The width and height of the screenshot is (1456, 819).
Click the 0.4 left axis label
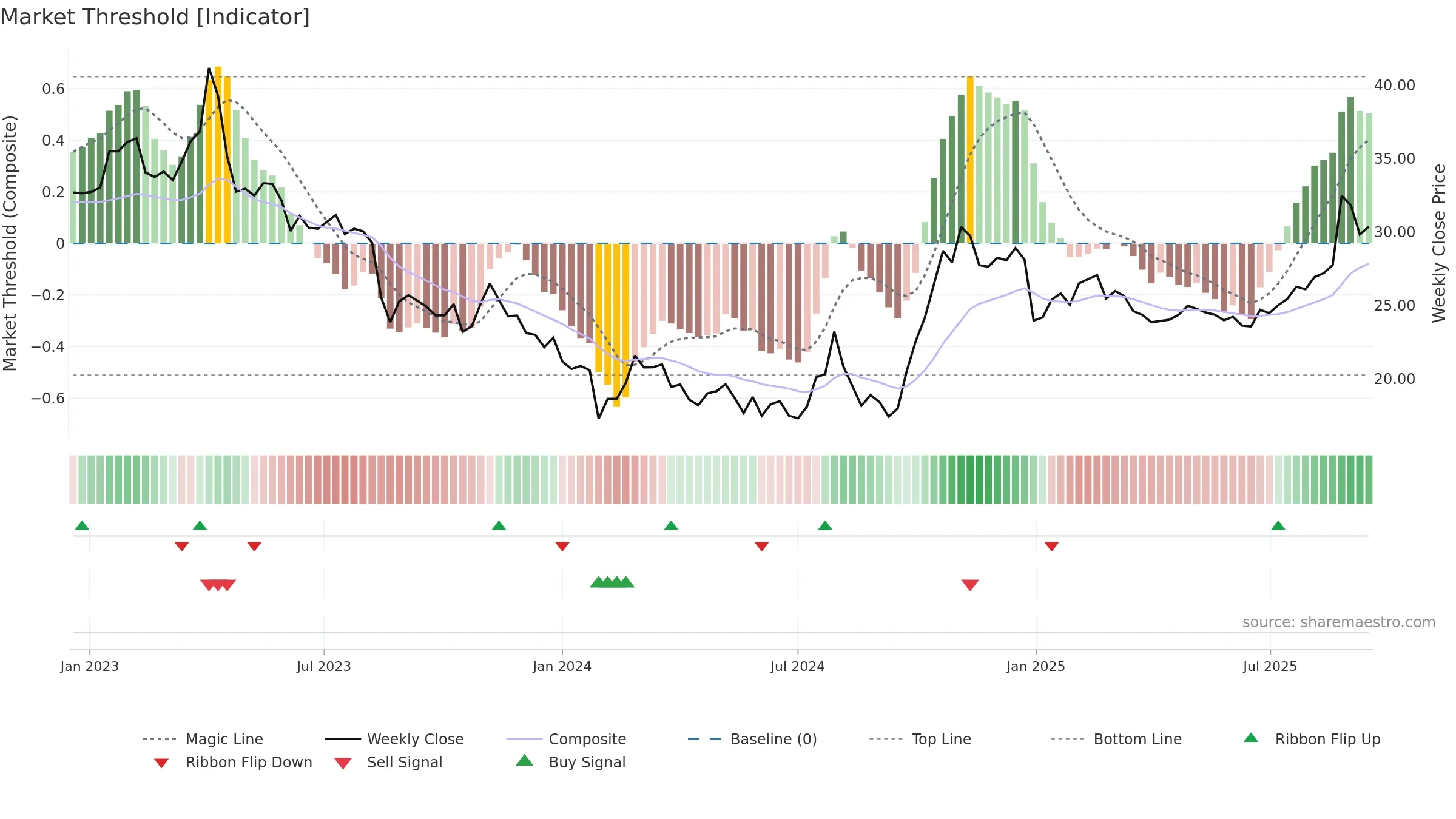(53, 141)
